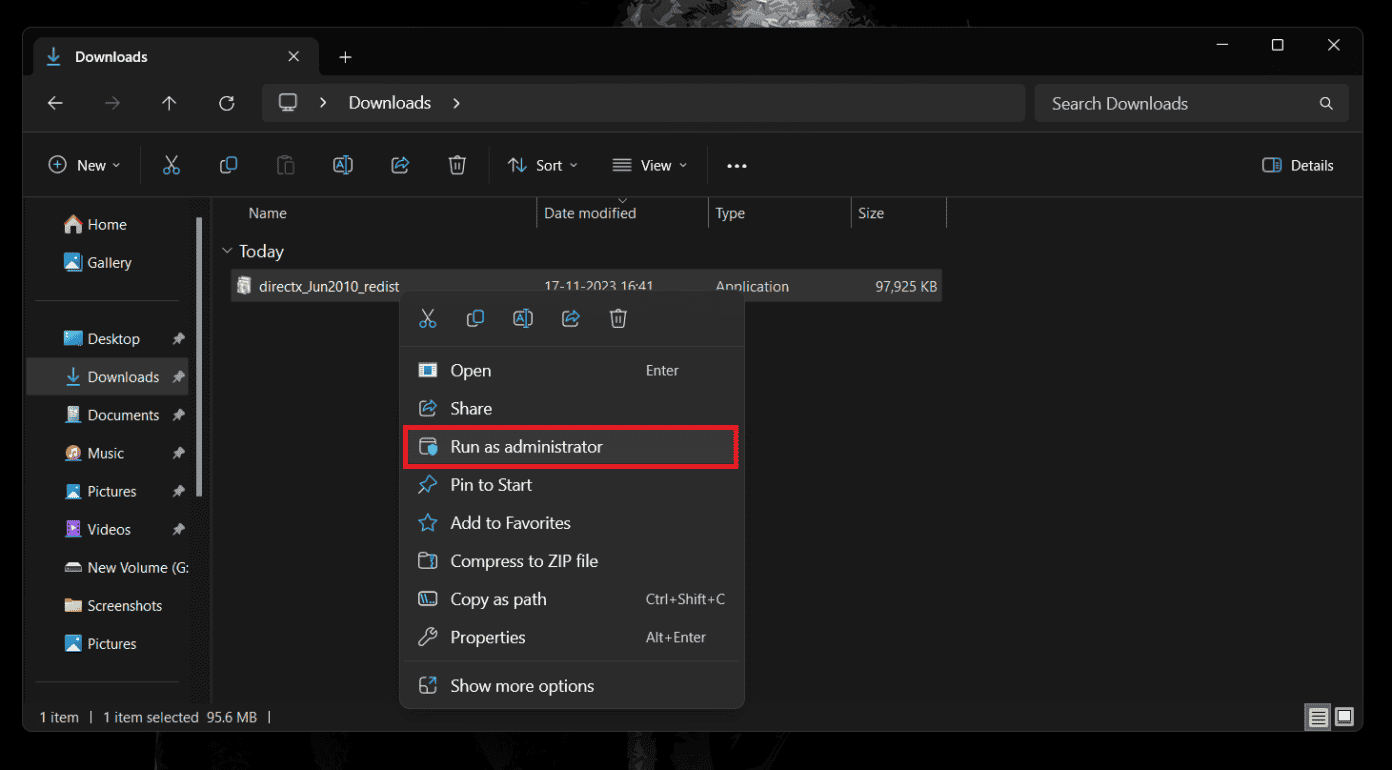Image resolution: width=1392 pixels, height=770 pixels.
Task: Click the Share icon on the toolbar
Action: pos(400,165)
